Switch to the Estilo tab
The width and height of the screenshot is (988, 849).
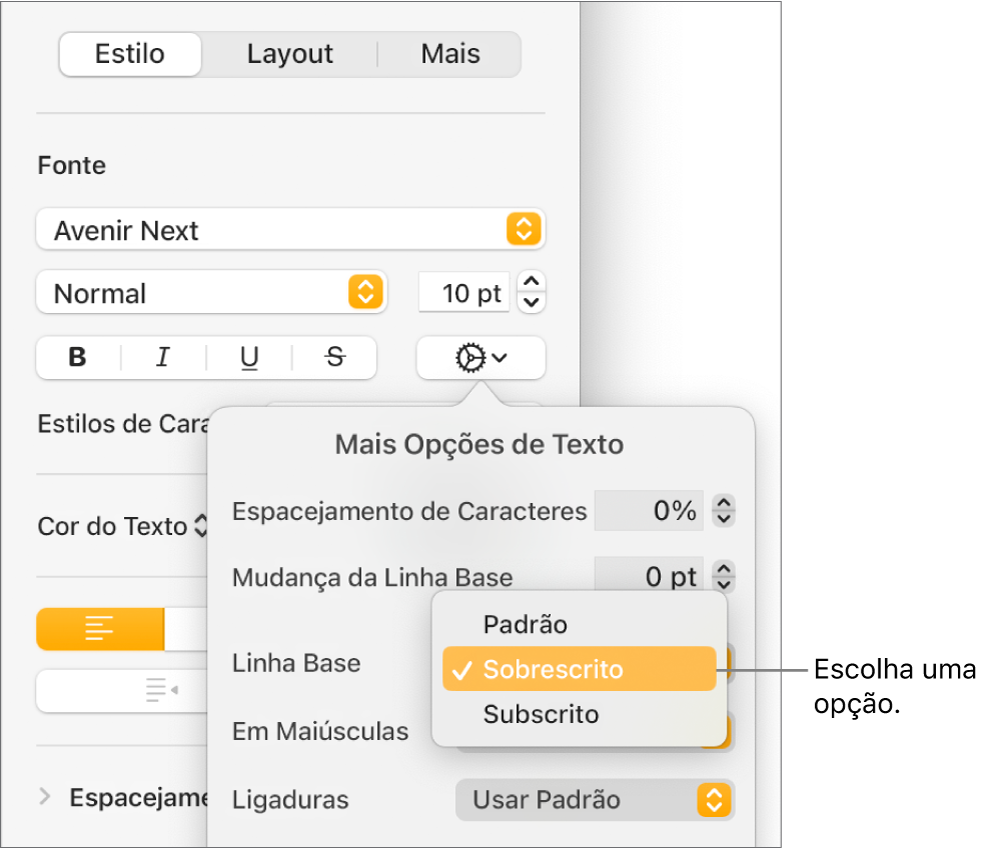[130, 54]
